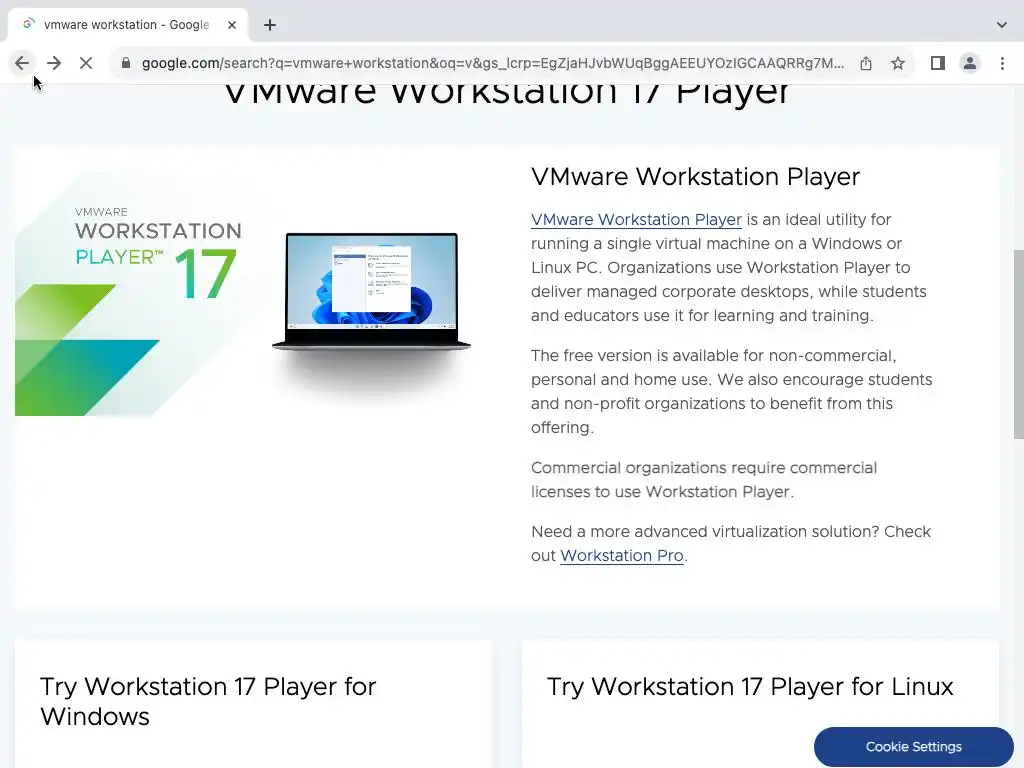The height and width of the screenshot is (768, 1024).
Task: Open the Chrome profile avatar
Action: tap(970, 63)
